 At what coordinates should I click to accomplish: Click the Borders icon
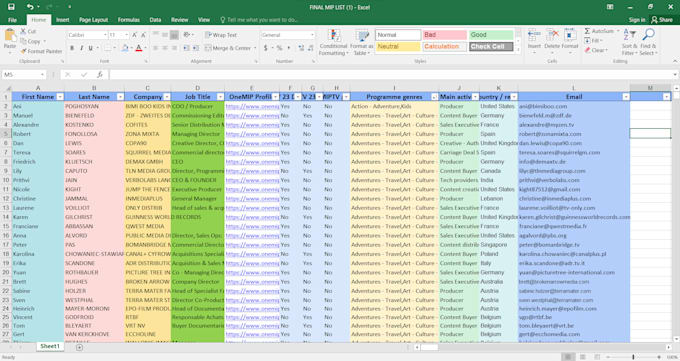point(108,48)
